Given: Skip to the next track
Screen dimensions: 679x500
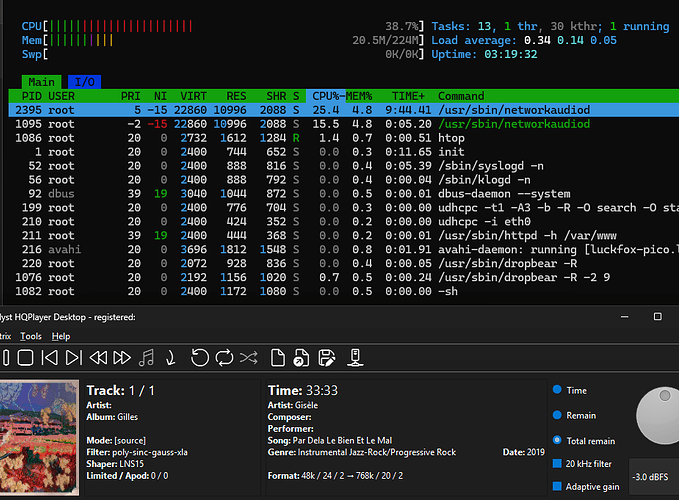Looking at the screenshot, I should click(x=74, y=358).
